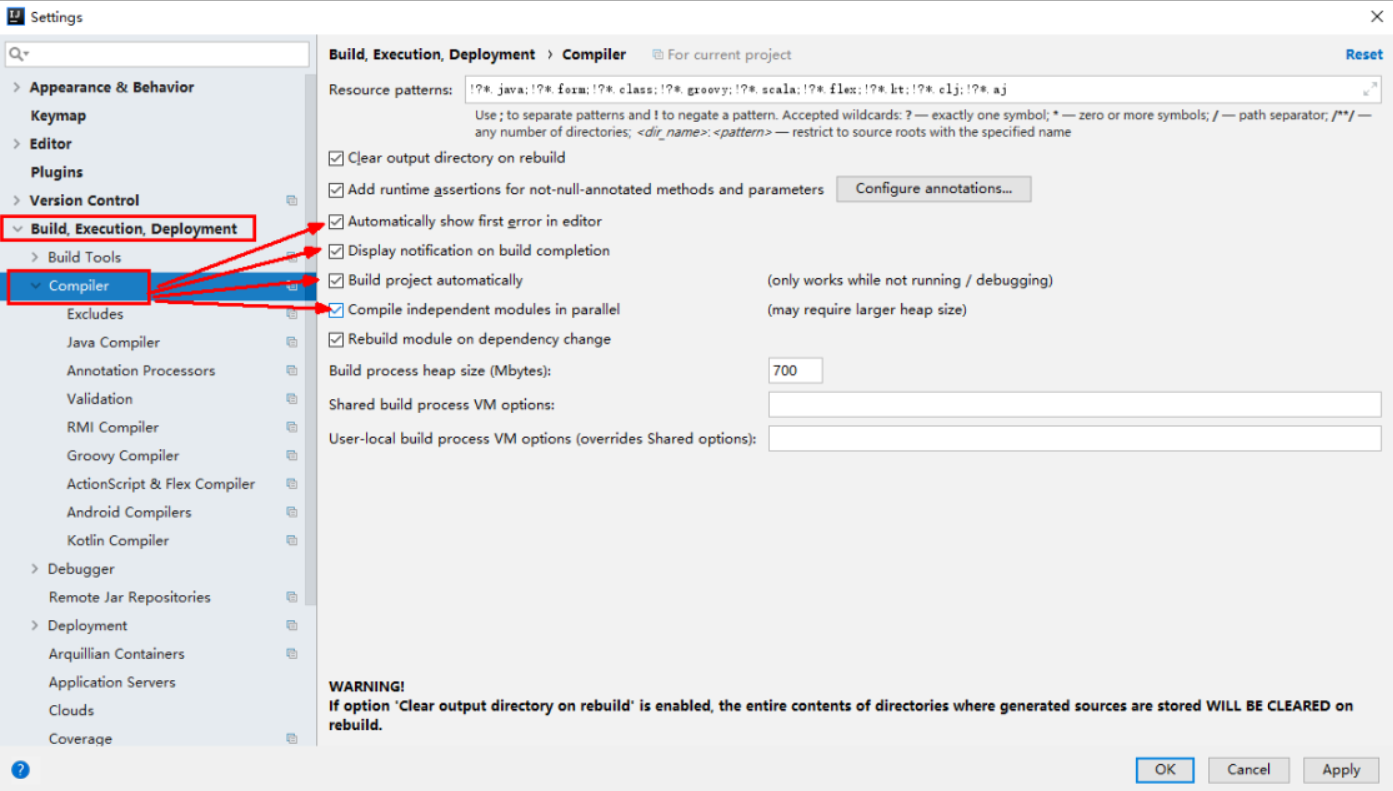Click the 'For current project' label
The height and width of the screenshot is (791, 1393).
point(729,55)
